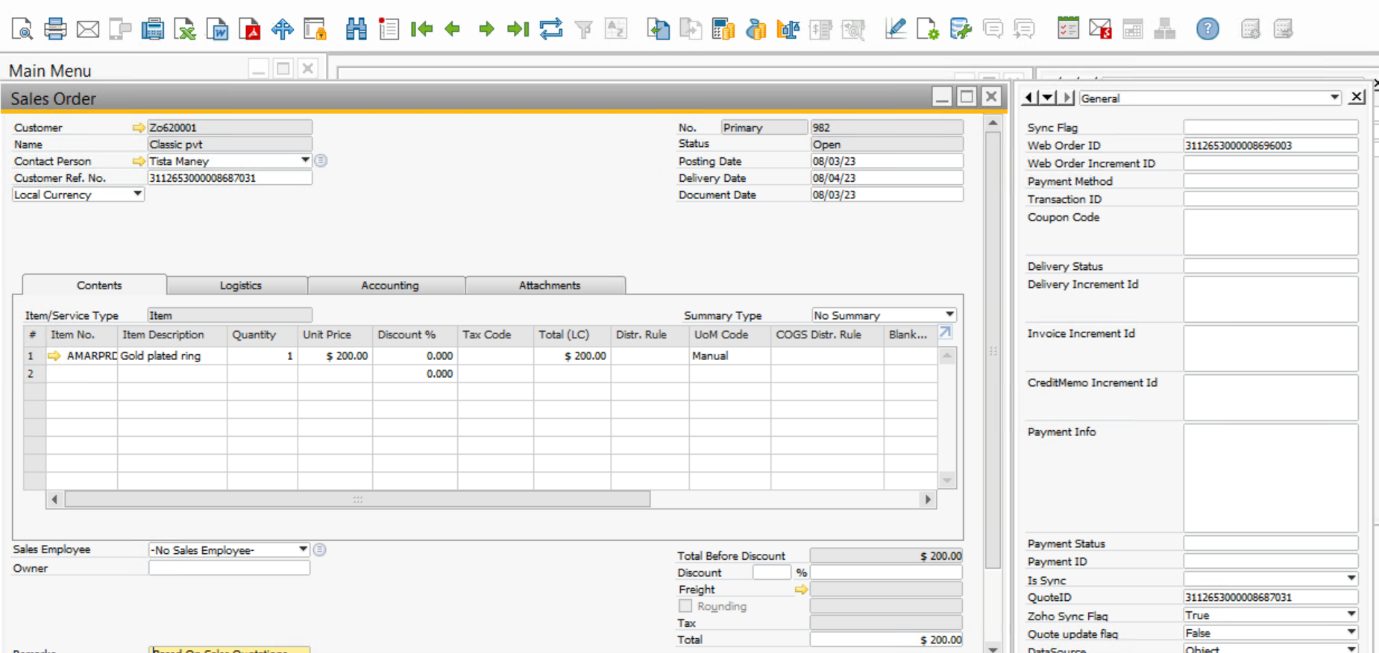Click the Help question mark icon
The image size is (1379, 653).
1208,29
